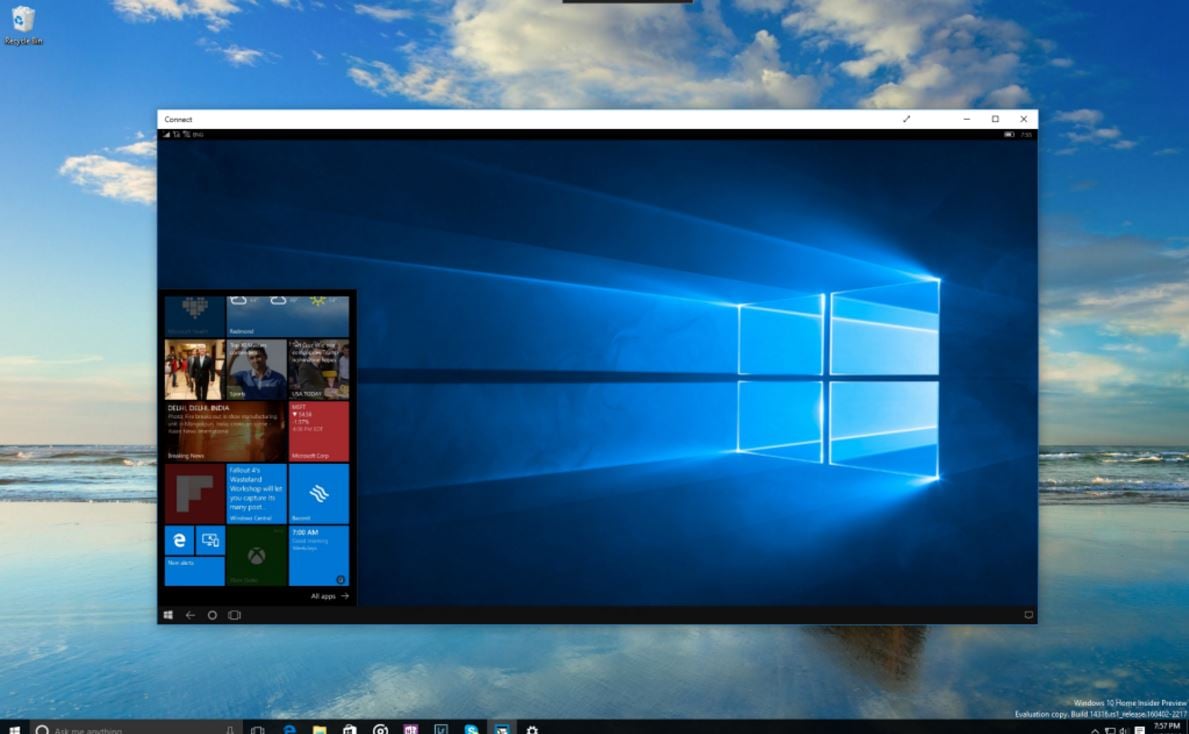This screenshot has width=1189, height=734.
Task: Click the pen annotation icon in the Connect title bar
Action: pyautogui.click(x=906, y=119)
